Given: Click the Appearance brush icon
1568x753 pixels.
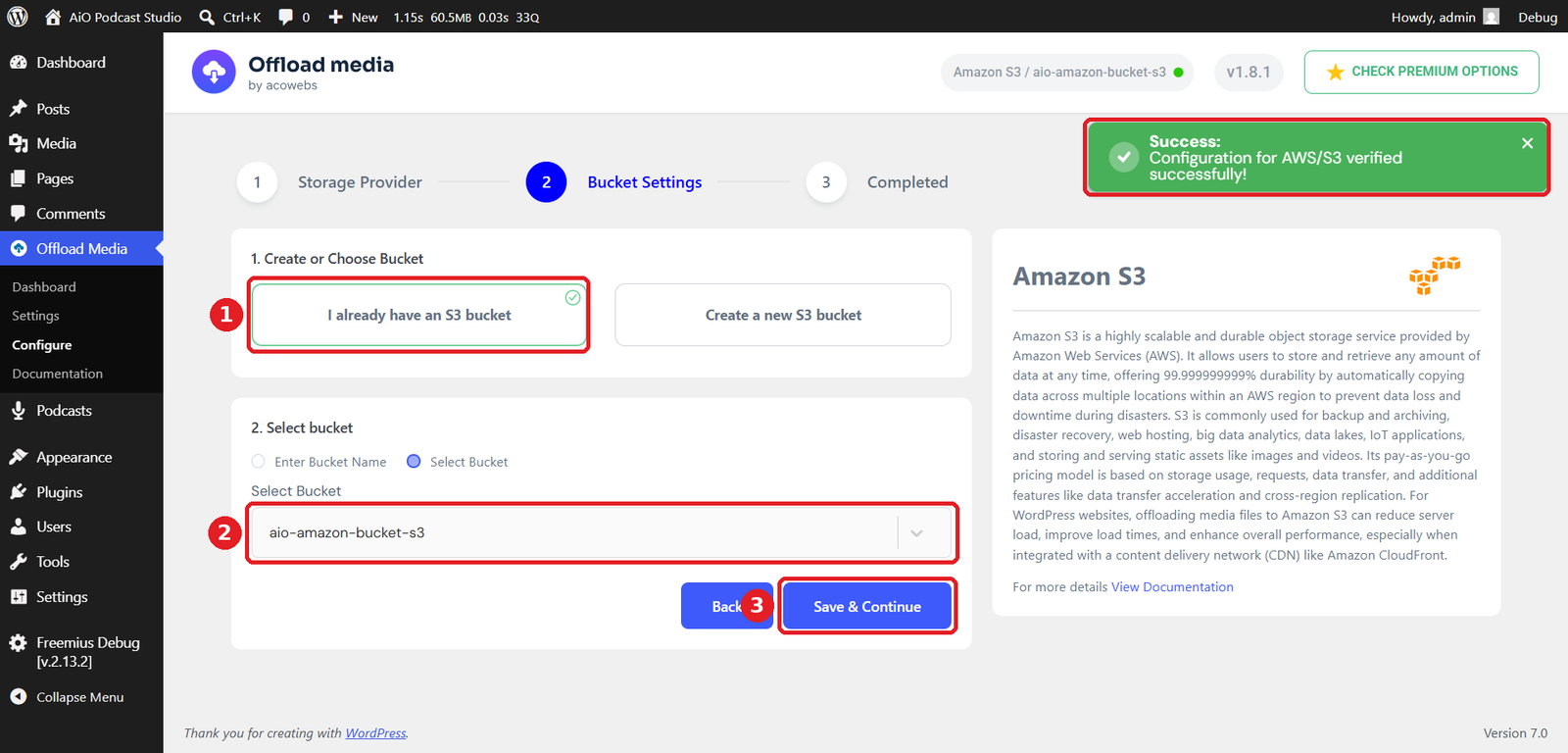Looking at the screenshot, I should 19,457.
